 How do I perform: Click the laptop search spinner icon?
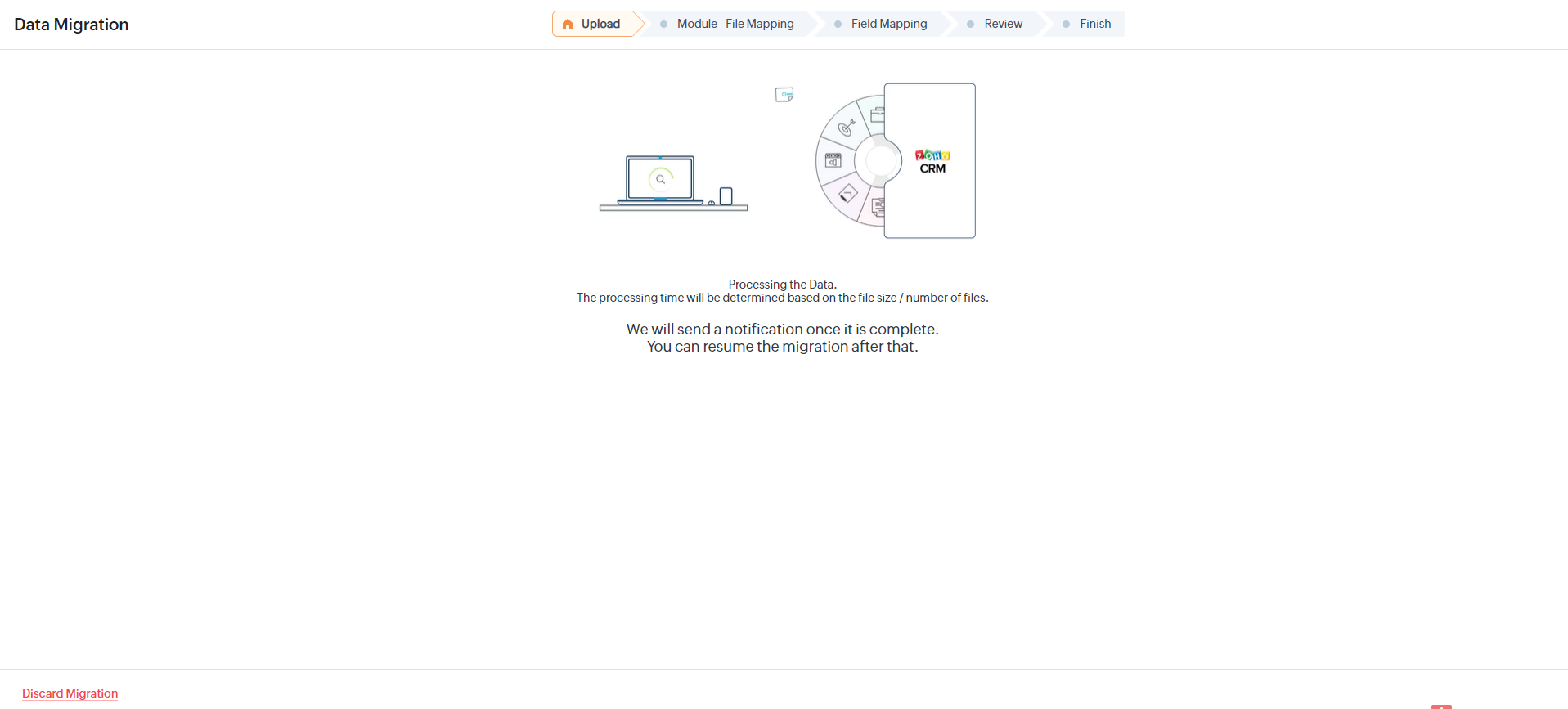click(x=660, y=179)
